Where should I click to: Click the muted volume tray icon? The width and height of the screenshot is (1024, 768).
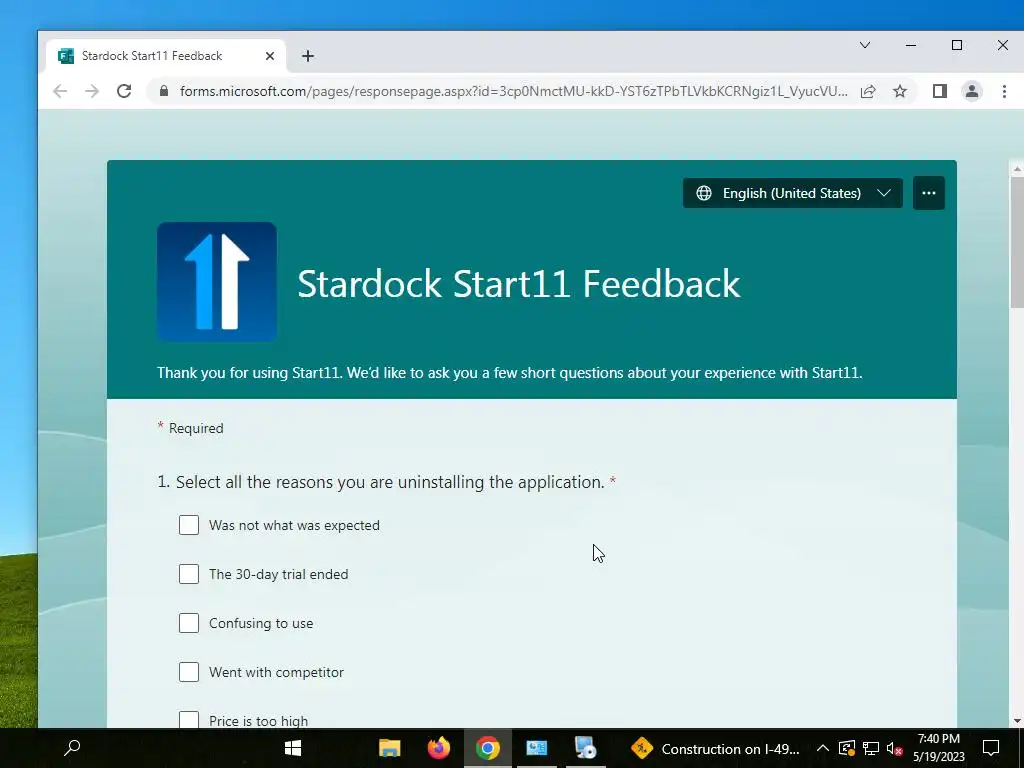pos(895,748)
